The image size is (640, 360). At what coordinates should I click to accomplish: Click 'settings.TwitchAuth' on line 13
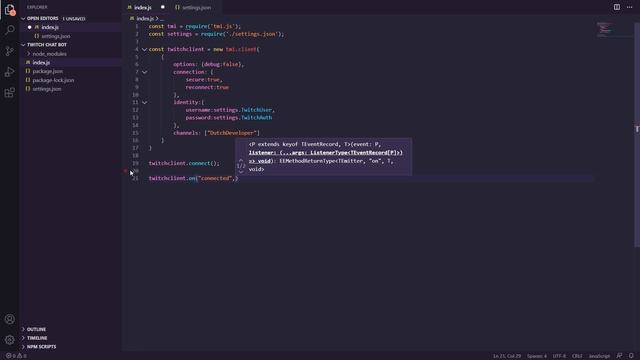[x=243, y=118]
